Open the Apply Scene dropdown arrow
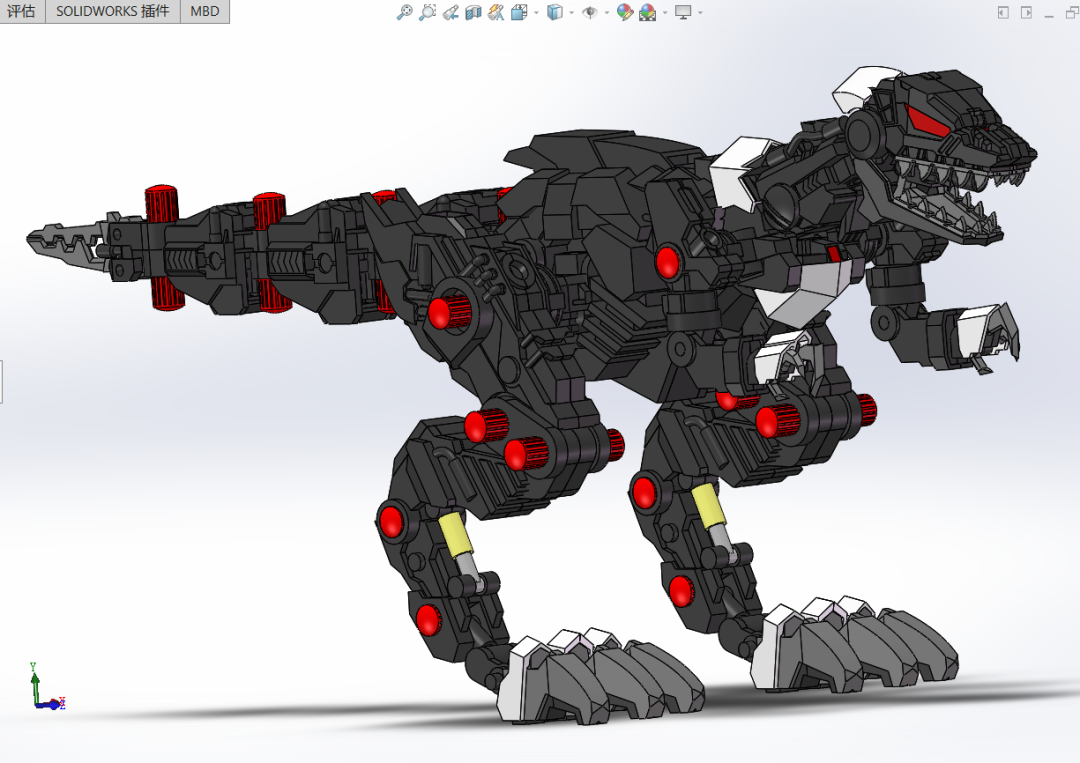The height and width of the screenshot is (763, 1080). (x=665, y=12)
